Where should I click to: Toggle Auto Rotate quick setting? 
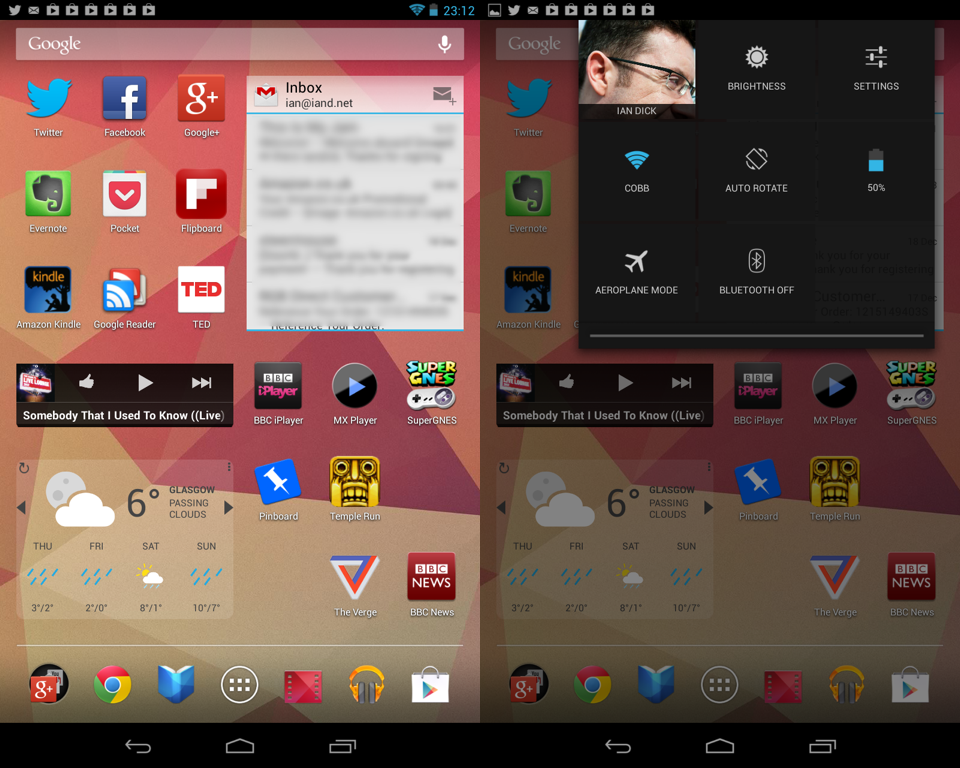[x=756, y=172]
